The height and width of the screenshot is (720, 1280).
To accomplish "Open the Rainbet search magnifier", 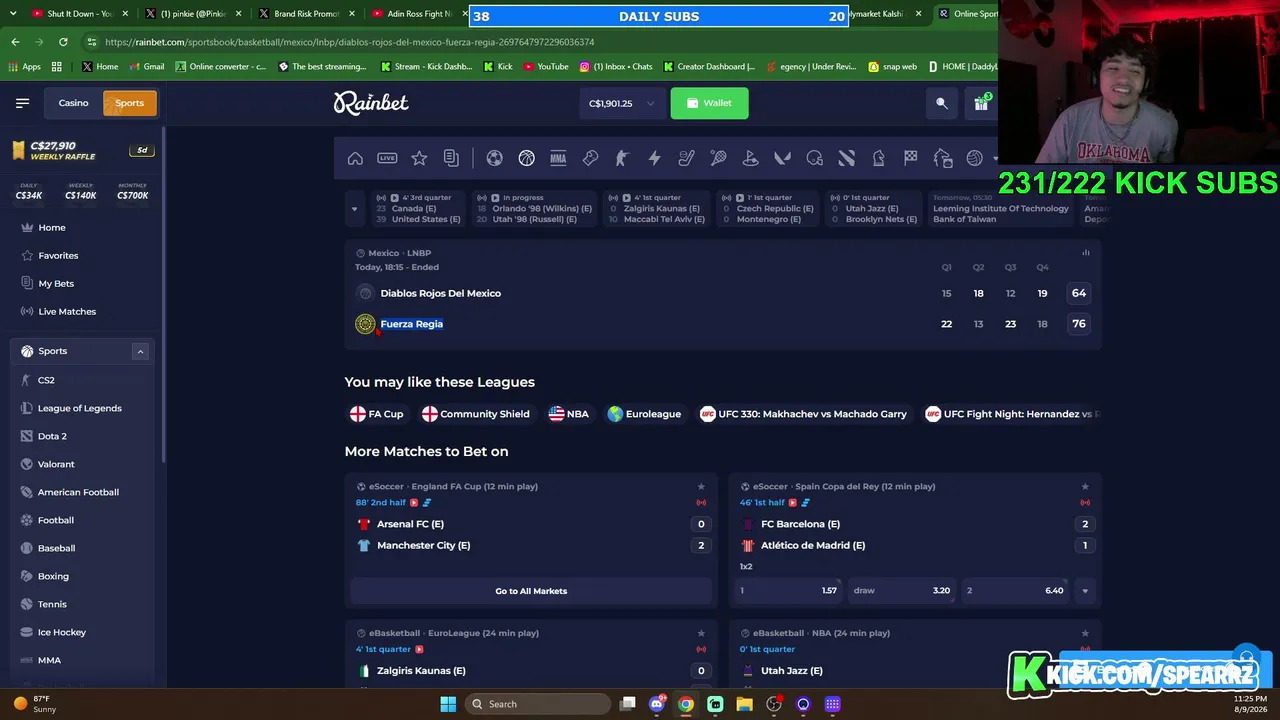I will (x=941, y=103).
